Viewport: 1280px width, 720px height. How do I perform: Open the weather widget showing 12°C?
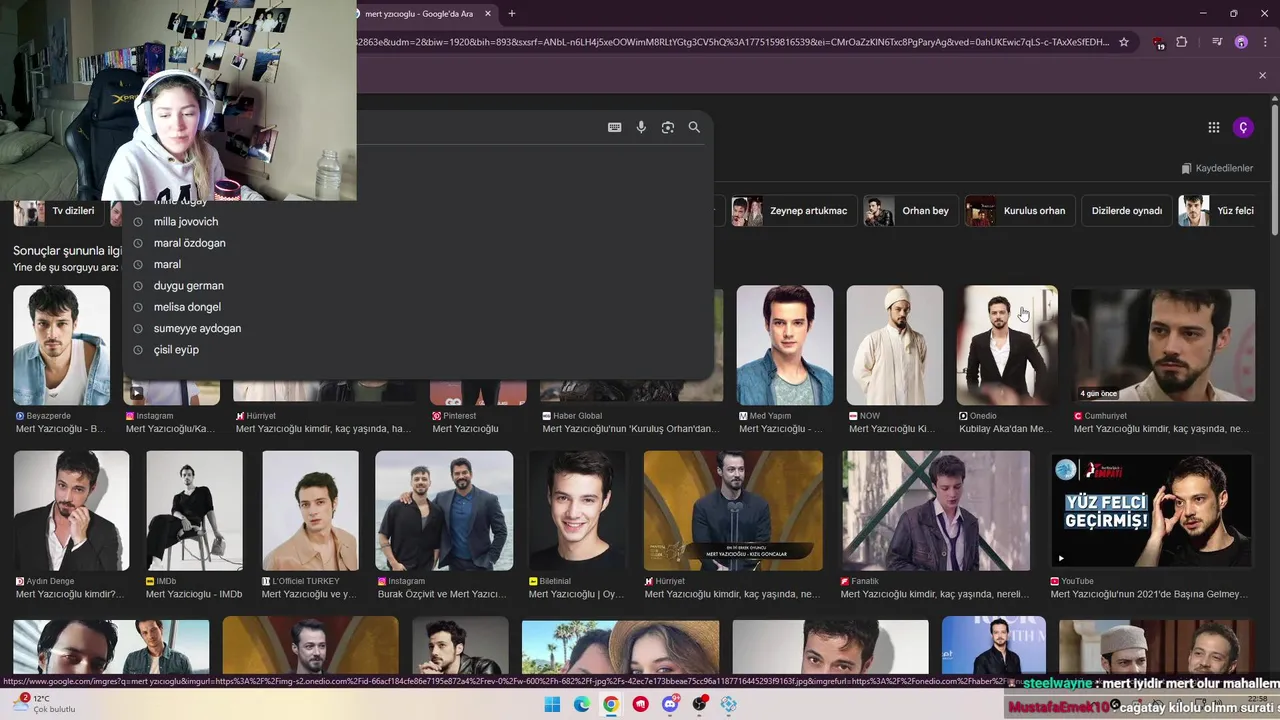coord(42,704)
